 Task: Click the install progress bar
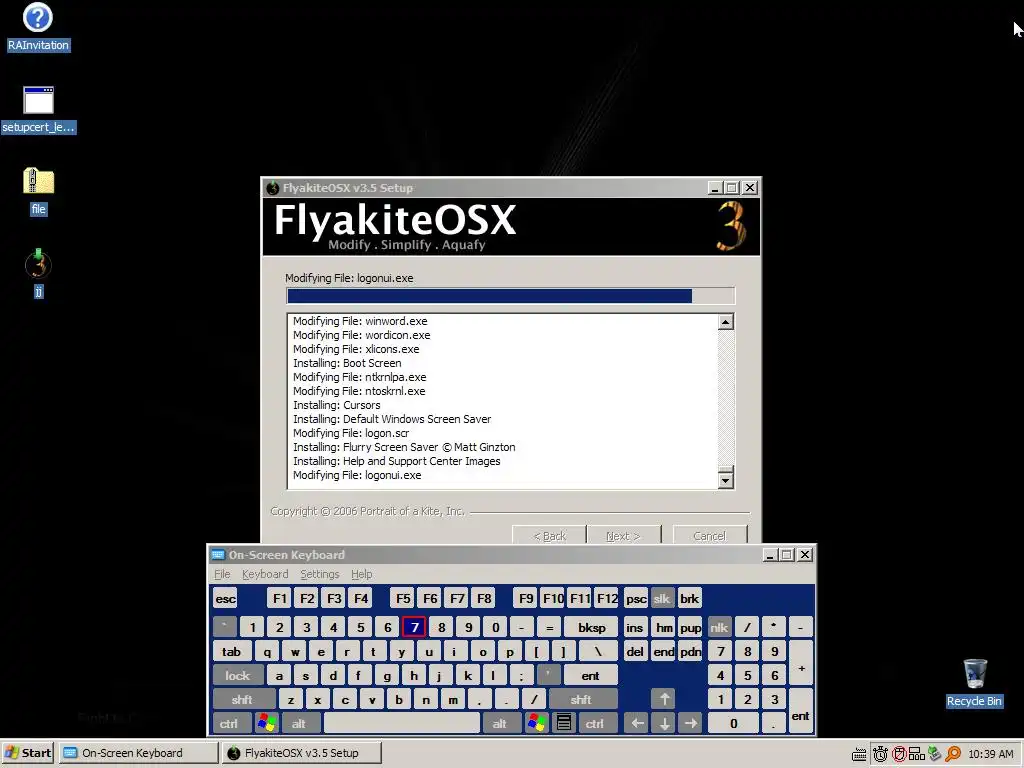coord(511,296)
